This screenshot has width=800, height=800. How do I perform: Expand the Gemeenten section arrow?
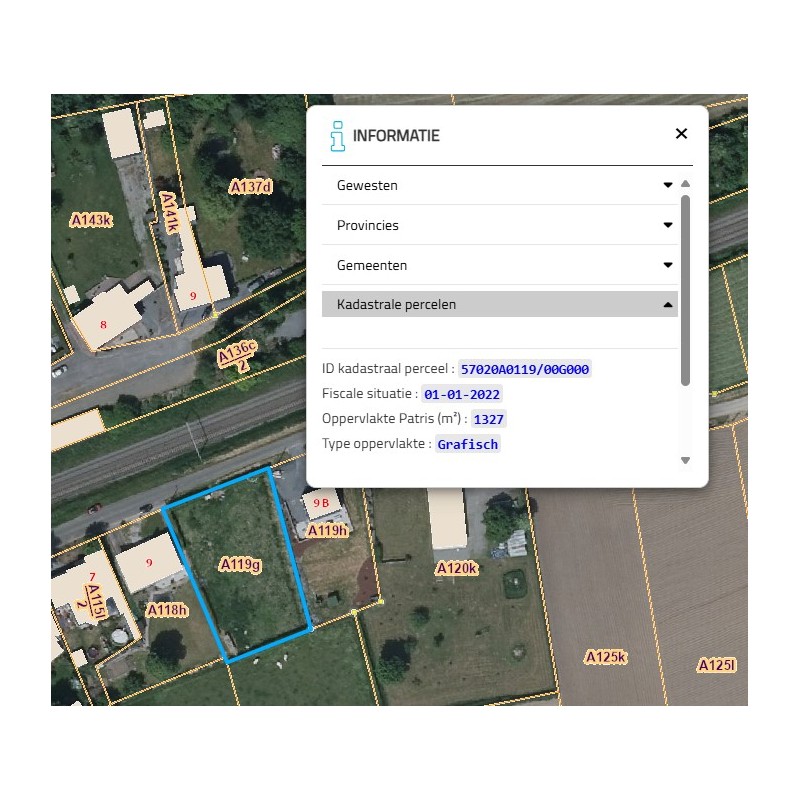coord(667,265)
